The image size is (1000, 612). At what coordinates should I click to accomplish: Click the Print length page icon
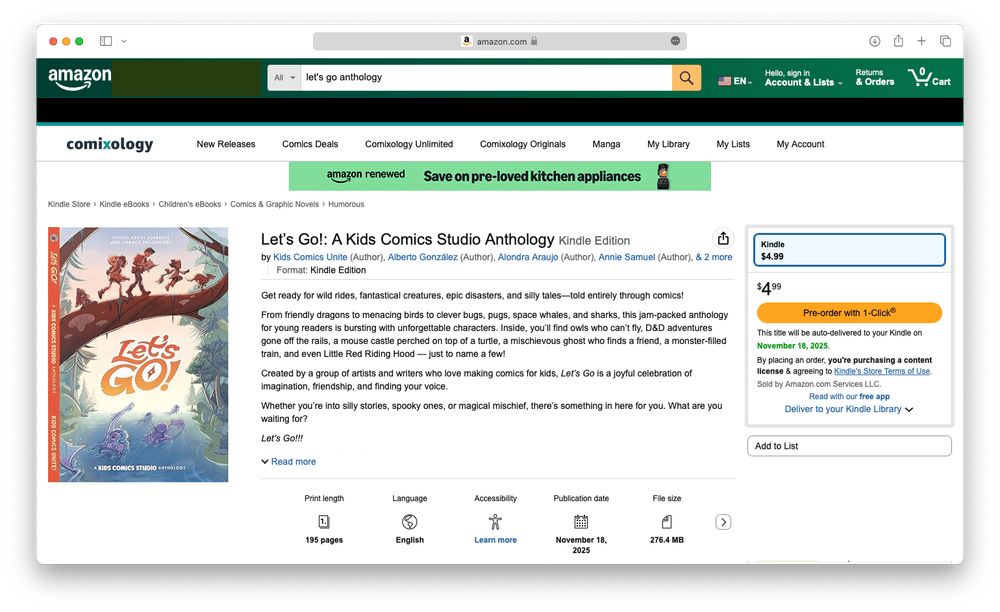(324, 522)
